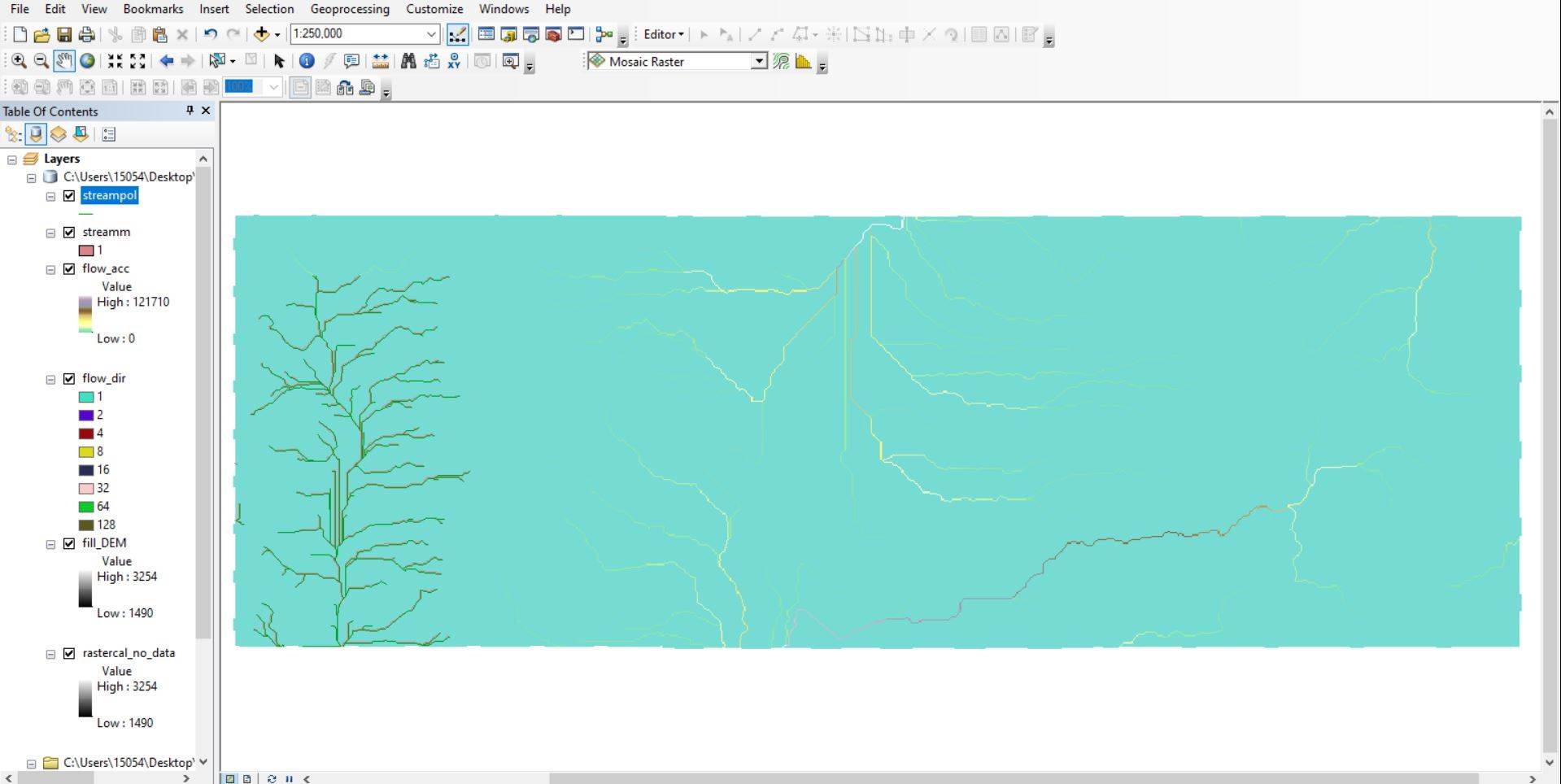Click flow_dir value 4 red swatch
Image resolution: width=1561 pixels, height=784 pixels.
coord(86,433)
